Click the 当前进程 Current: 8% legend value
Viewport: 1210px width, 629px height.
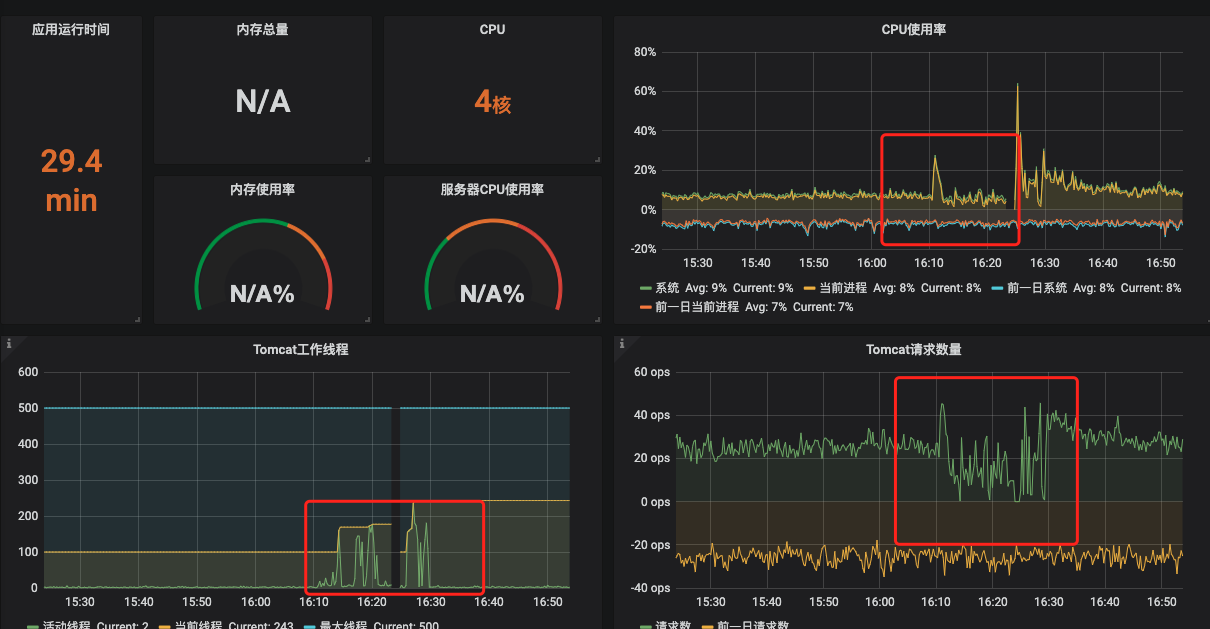coord(950,288)
